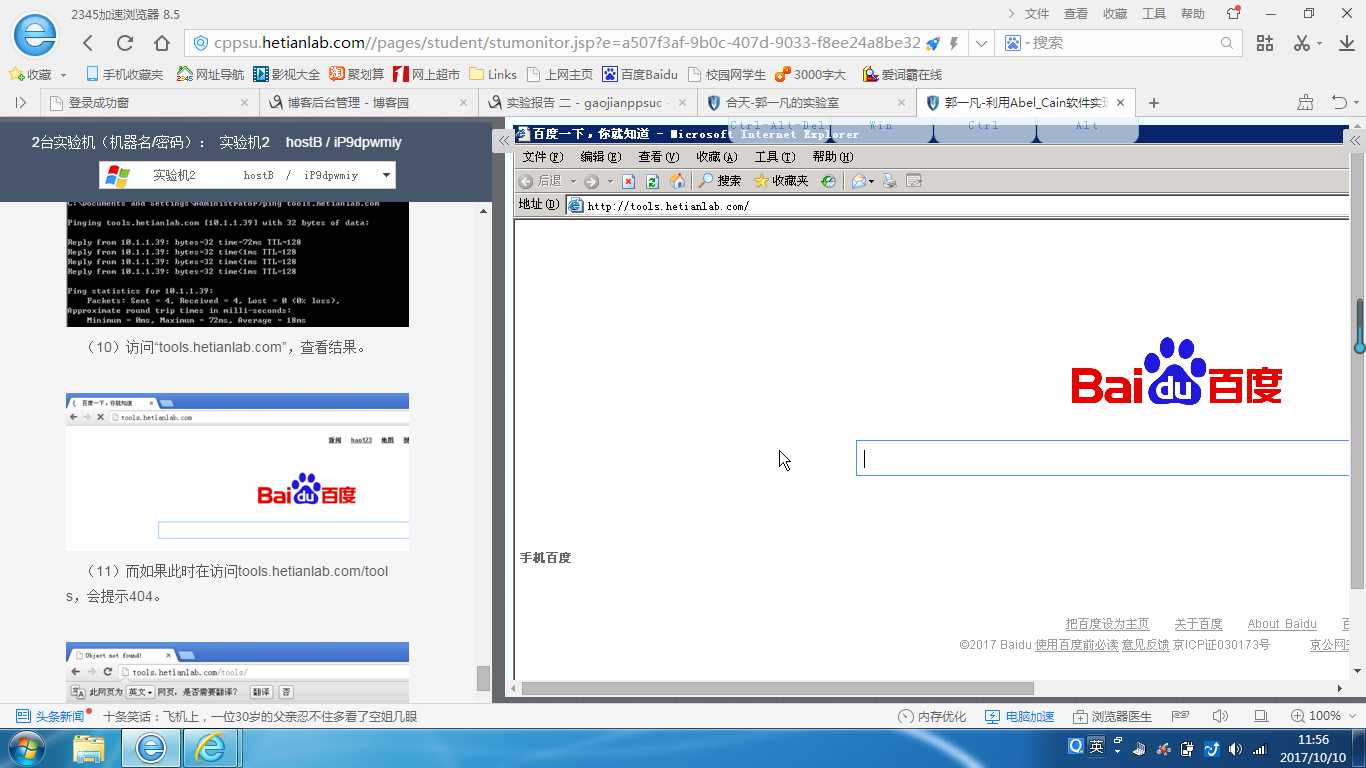The height and width of the screenshot is (768, 1366).
Task: Collapse left instructions panel with « handle
Action: point(504,141)
